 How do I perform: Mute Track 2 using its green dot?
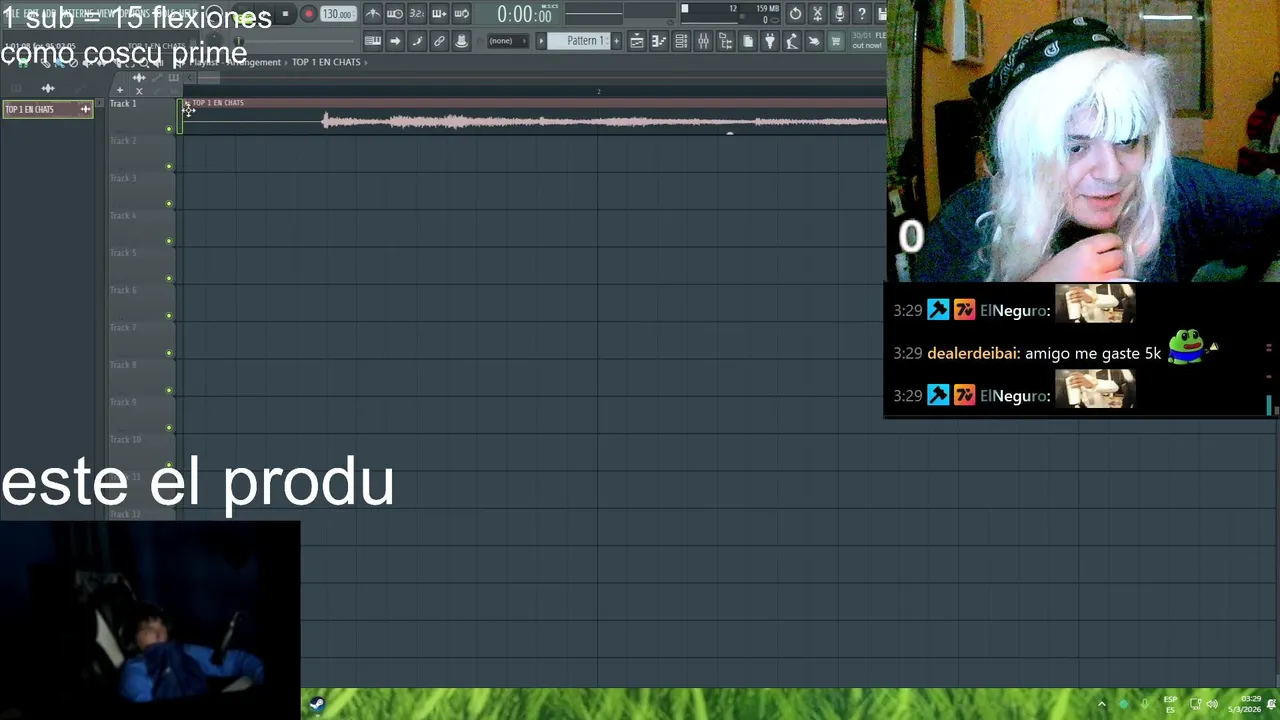tap(169, 166)
